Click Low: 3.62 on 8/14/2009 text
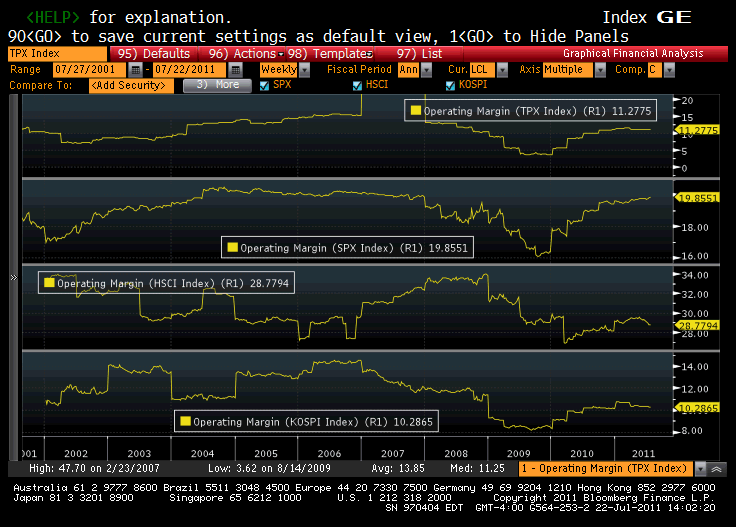Screen dimensions: 736x527 [x=269, y=468]
